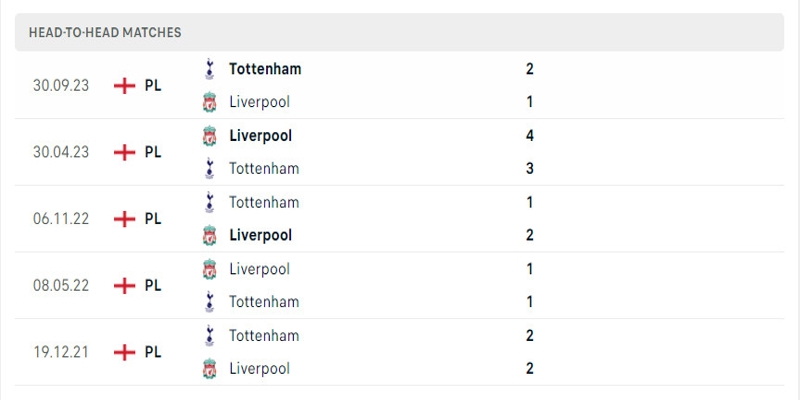
Task: Select PL league label for 08.05.22 match
Action: click(153, 285)
